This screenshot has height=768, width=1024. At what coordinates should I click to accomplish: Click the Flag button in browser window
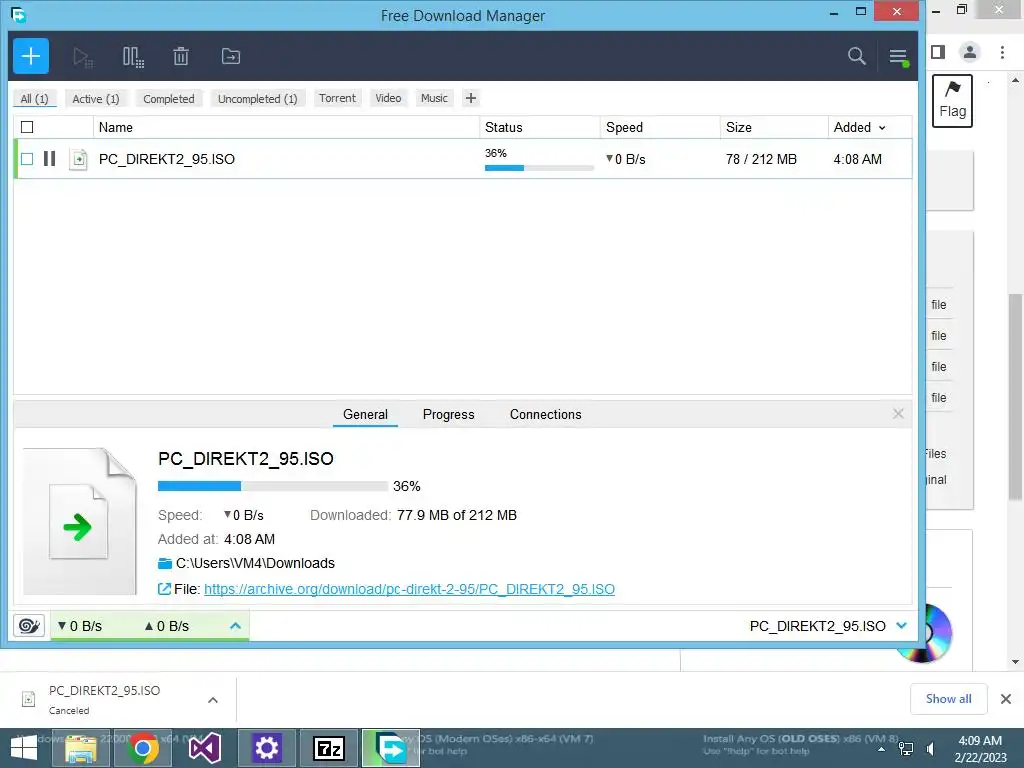coord(952,101)
